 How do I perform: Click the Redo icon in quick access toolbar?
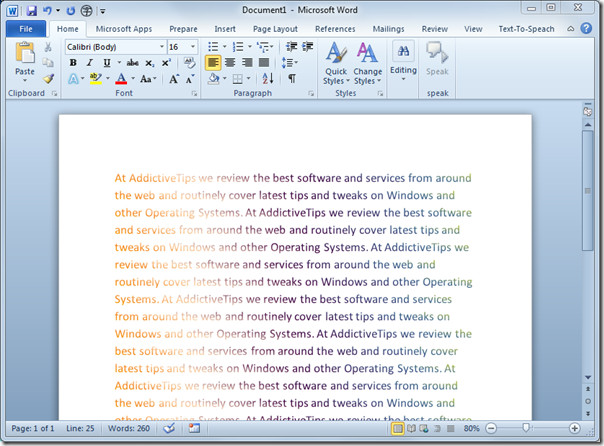pyautogui.click(x=70, y=10)
